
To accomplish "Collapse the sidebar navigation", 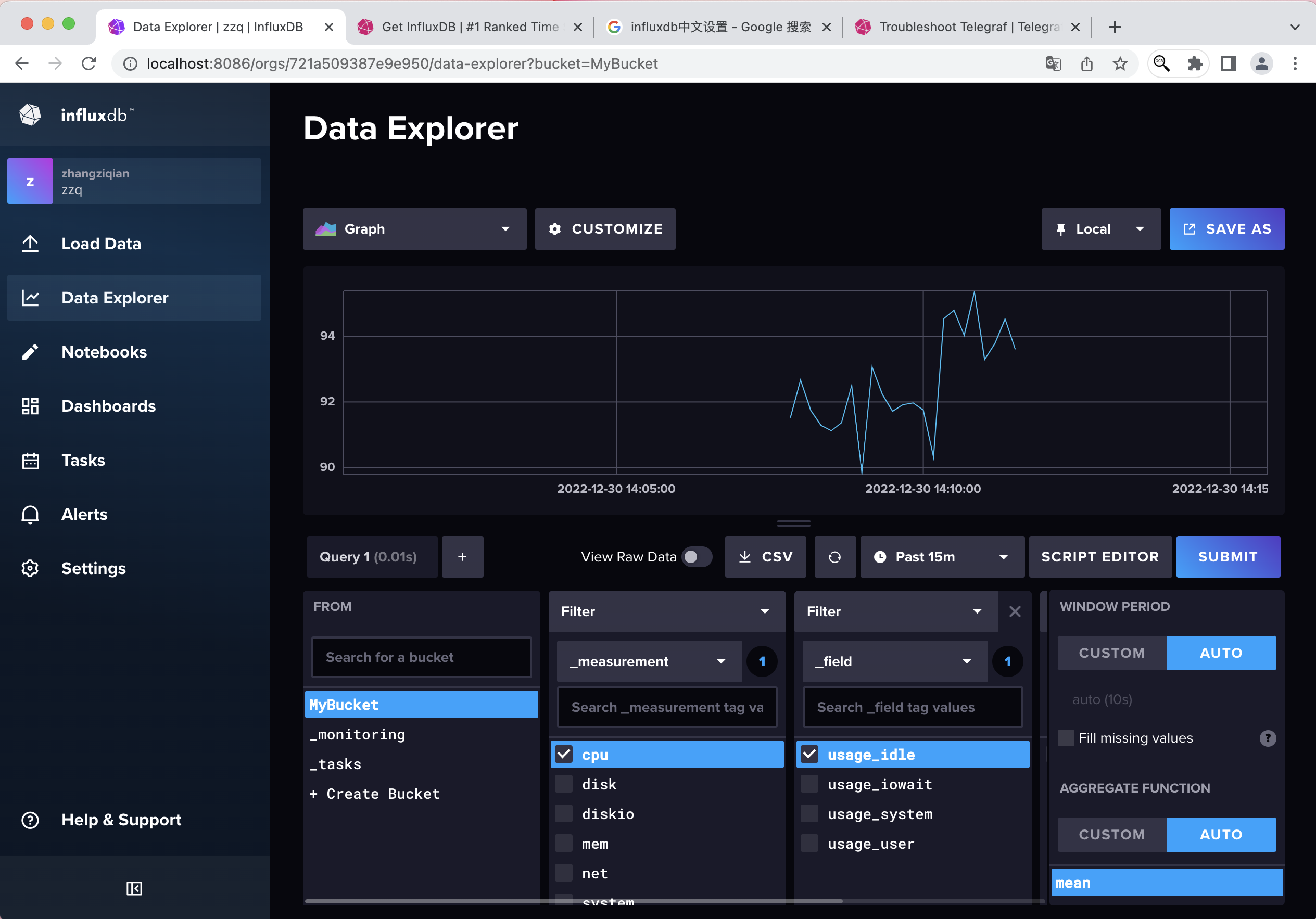I will tap(134, 888).
